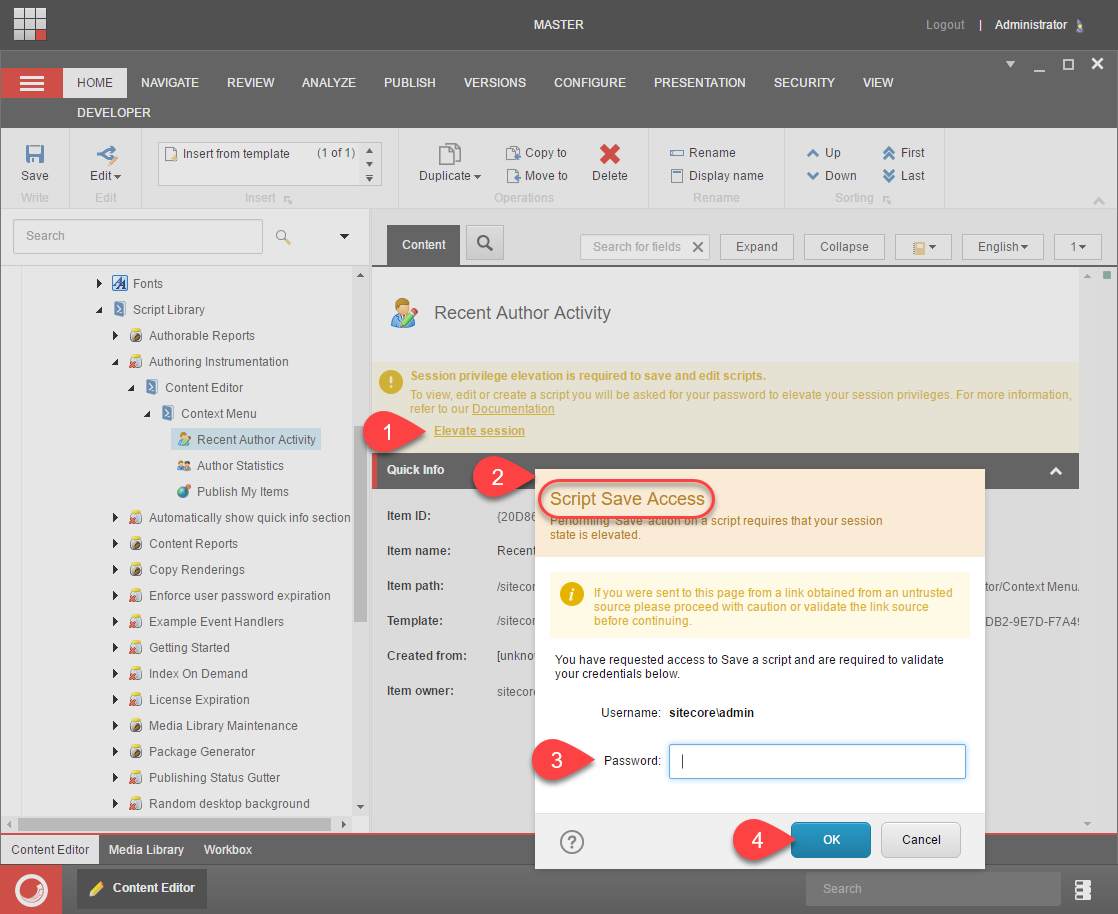Select Author Statistics in the tree
1118x914 pixels.
click(240, 466)
